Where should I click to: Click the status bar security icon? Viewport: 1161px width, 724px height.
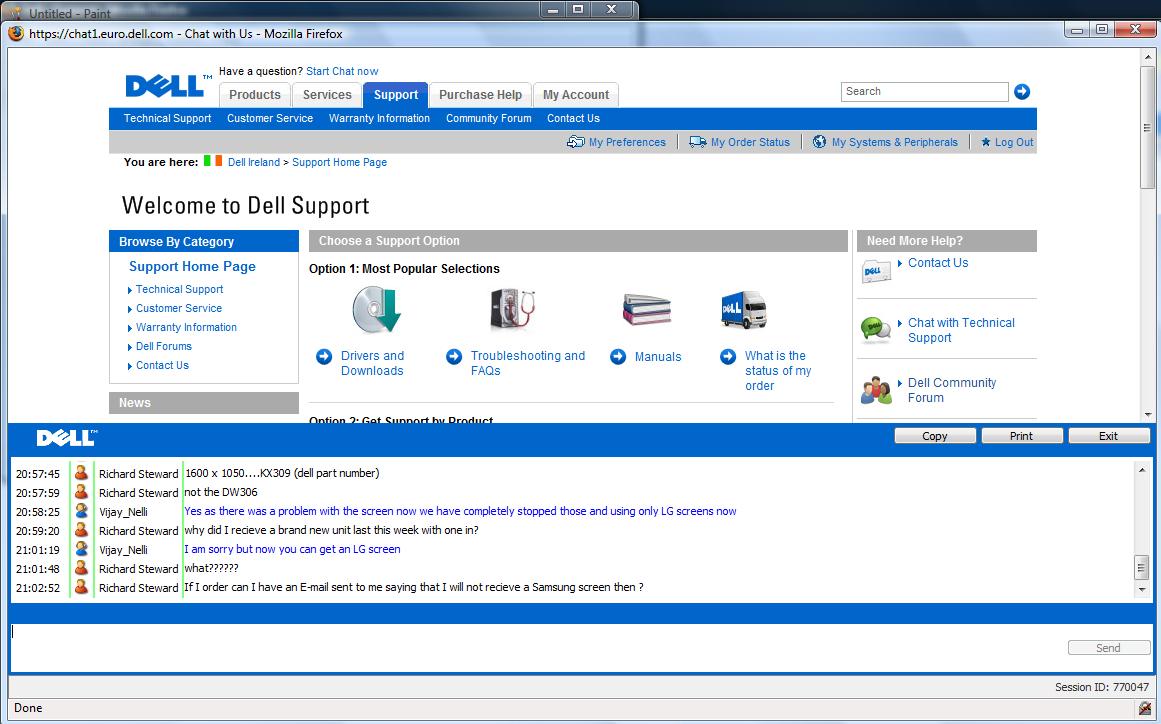pyautogui.click(x=1145, y=708)
